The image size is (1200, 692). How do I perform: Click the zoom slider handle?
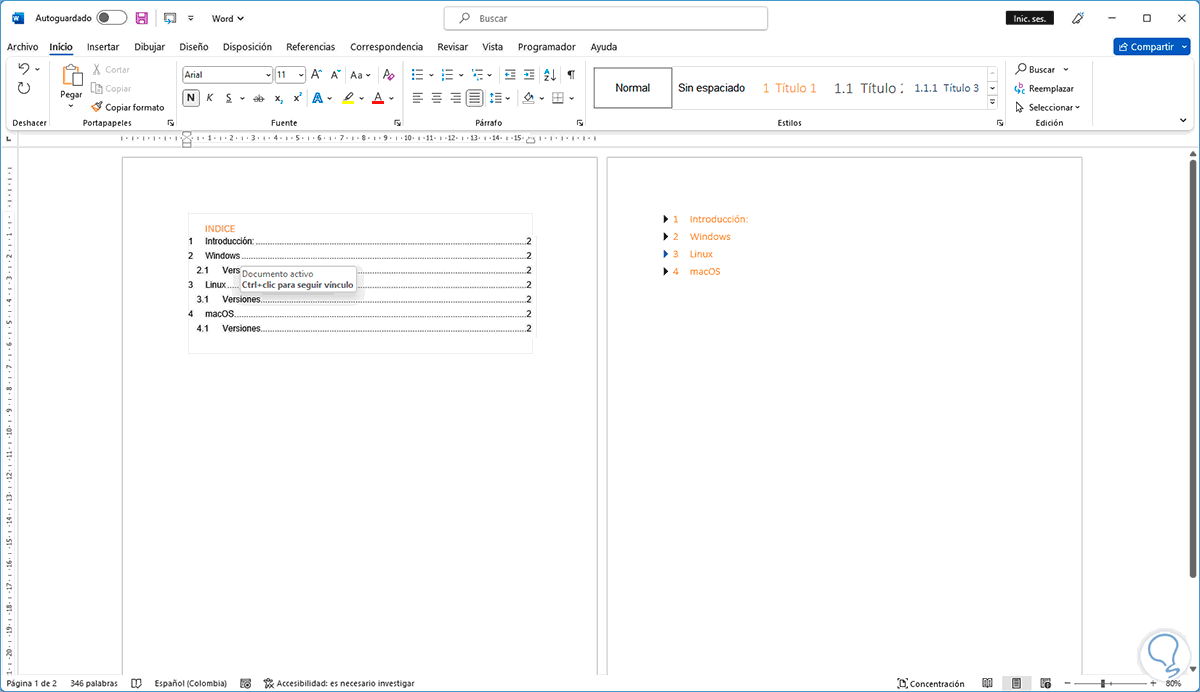point(1102,684)
